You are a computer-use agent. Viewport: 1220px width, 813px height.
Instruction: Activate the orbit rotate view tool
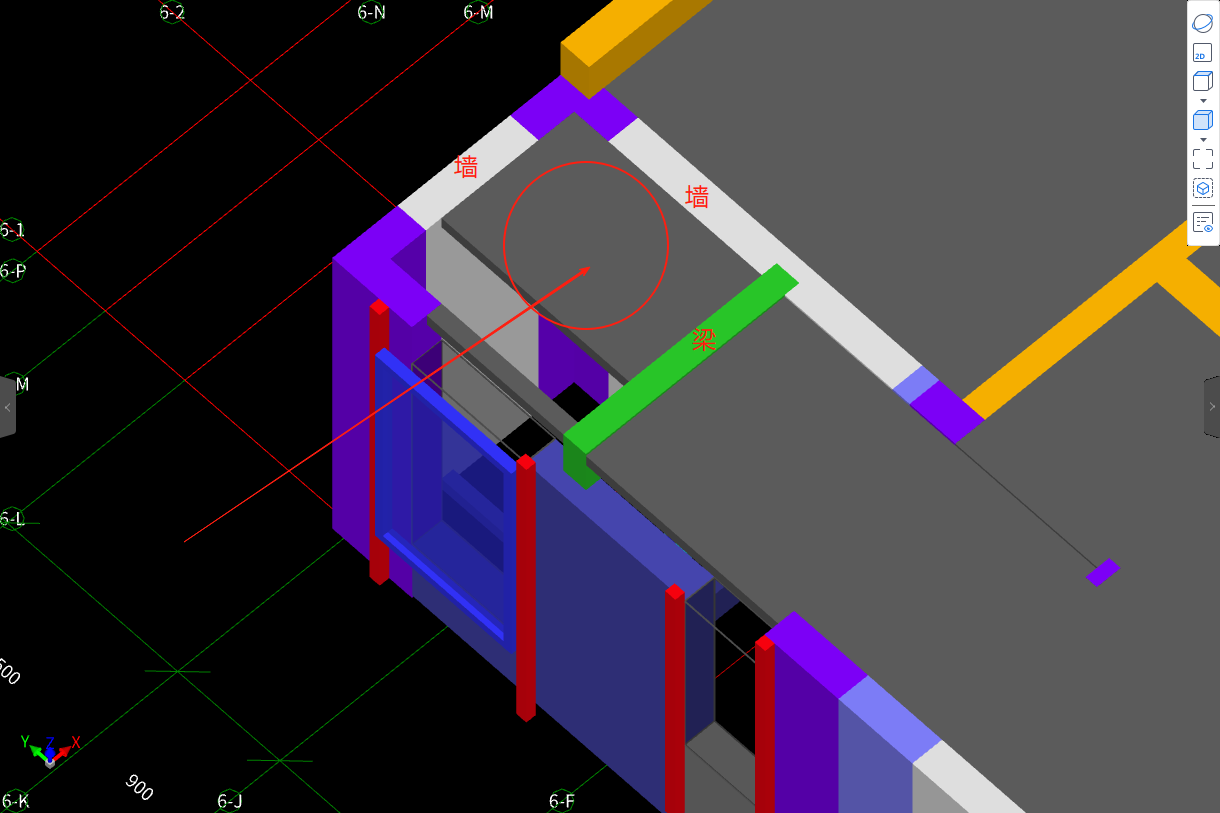(x=1203, y=23)
